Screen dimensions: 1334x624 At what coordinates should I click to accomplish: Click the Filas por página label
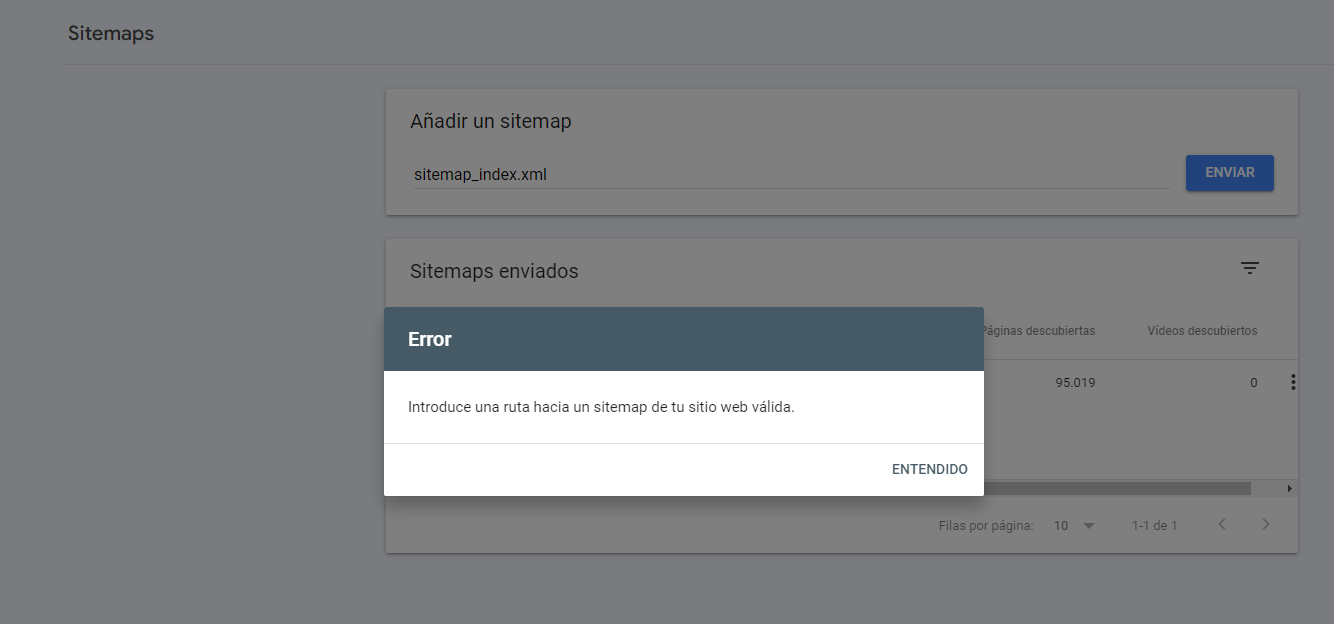986,525
